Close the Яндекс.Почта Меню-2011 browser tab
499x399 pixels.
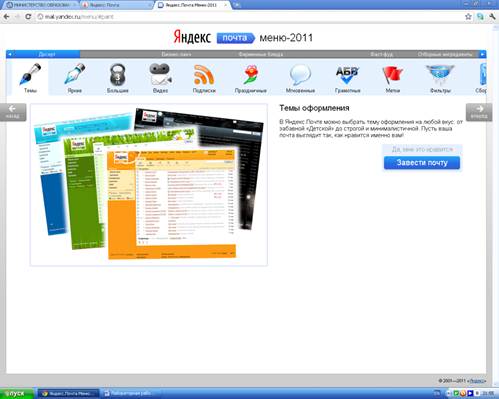pos(226,5)
